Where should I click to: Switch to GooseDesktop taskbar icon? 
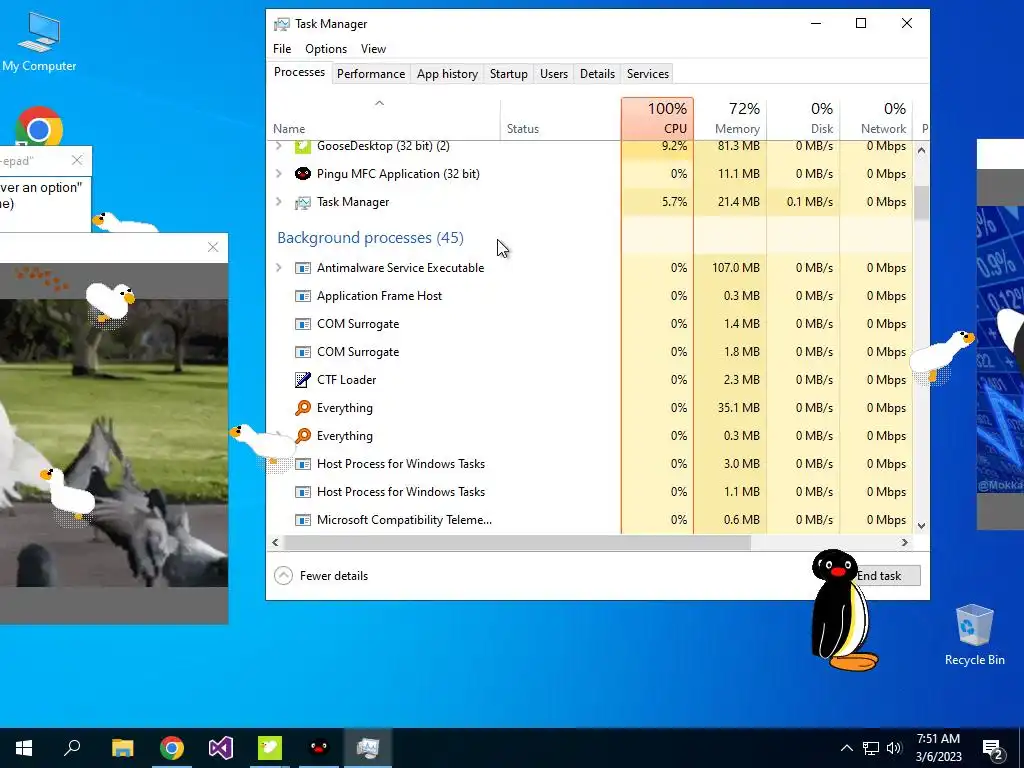click(x=270, y=748)
